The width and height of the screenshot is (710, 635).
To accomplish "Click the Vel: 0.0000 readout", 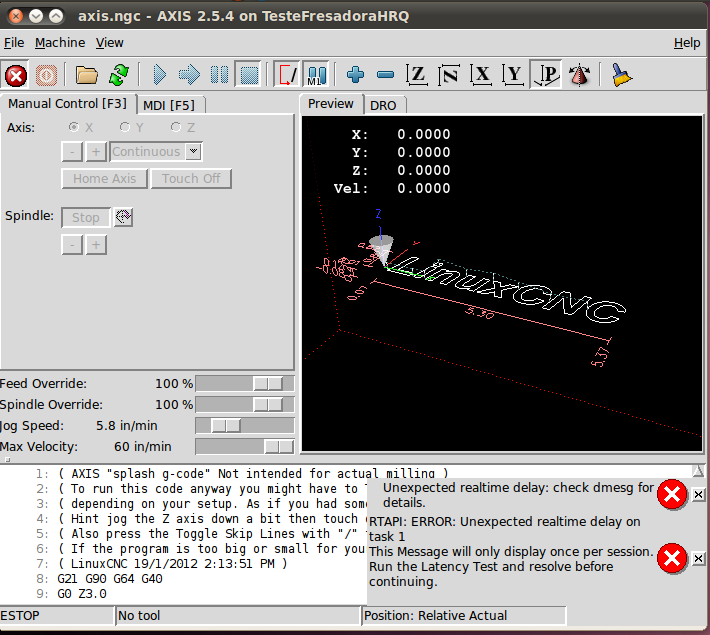I will [x=392, y=188].
